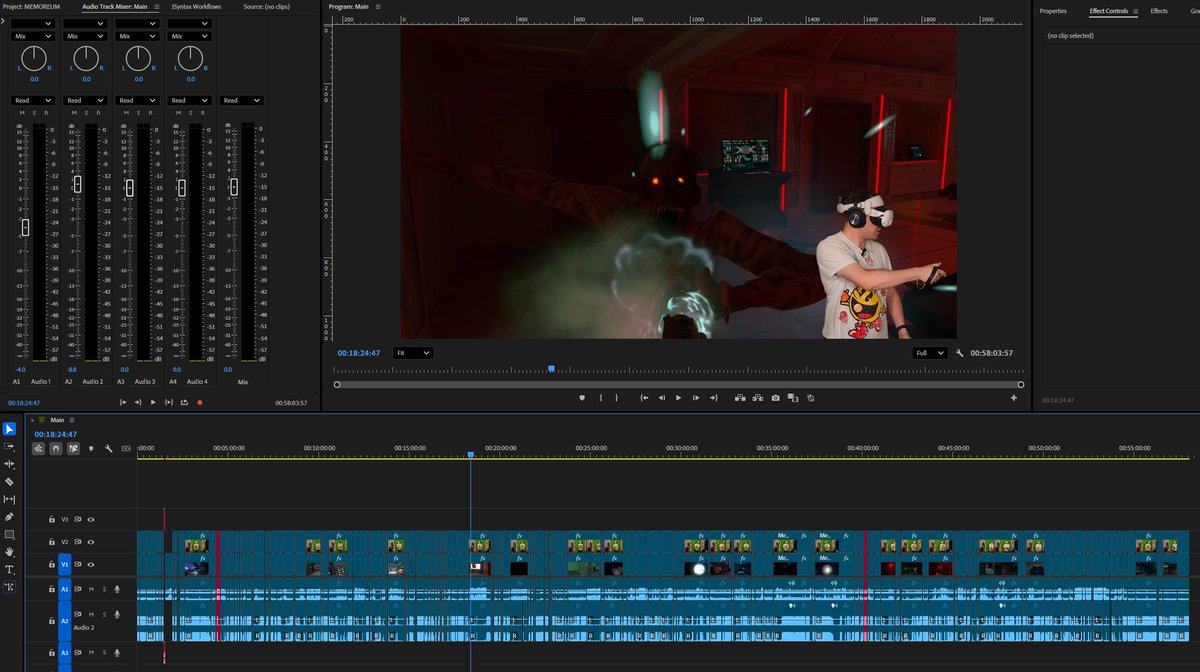This screenshot has width=1200, height=672.
Task: Open the Audio Track Mixer panel menu
Action: coord(155,8)
